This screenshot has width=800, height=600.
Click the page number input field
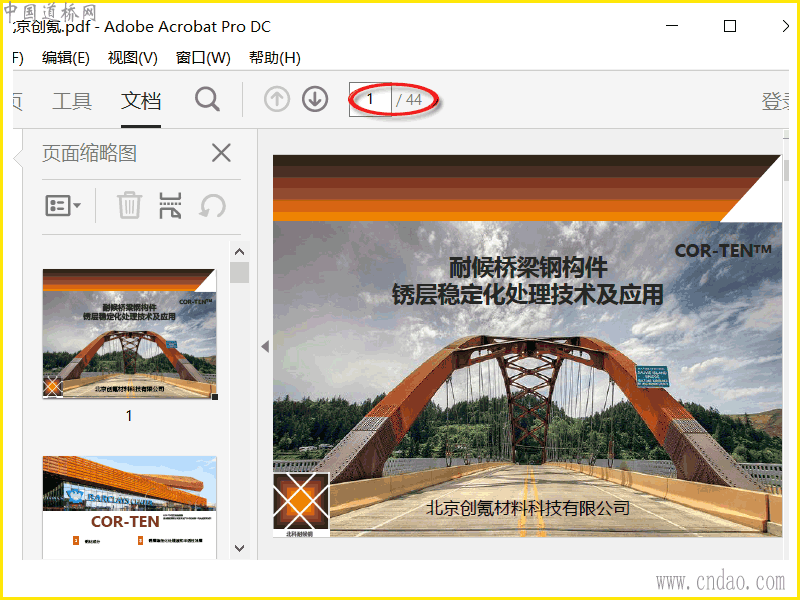[x=370, y=99]
